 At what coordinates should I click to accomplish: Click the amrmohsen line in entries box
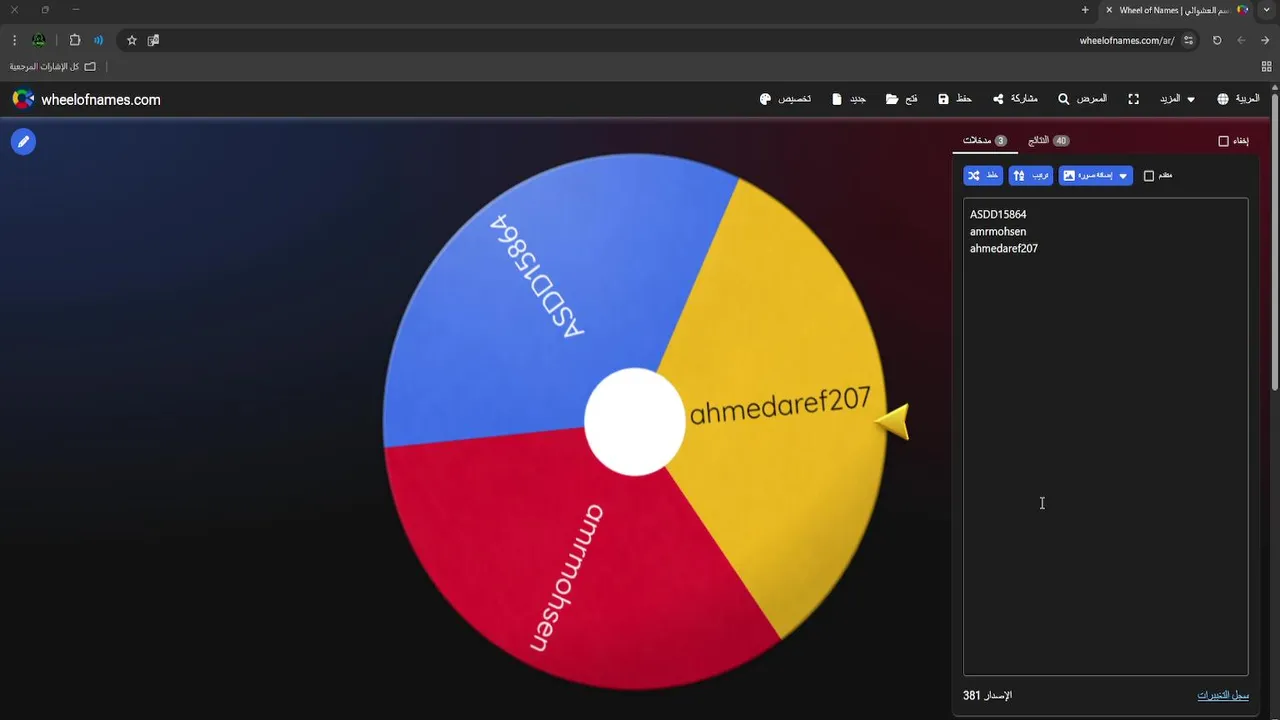click(998, 231)
